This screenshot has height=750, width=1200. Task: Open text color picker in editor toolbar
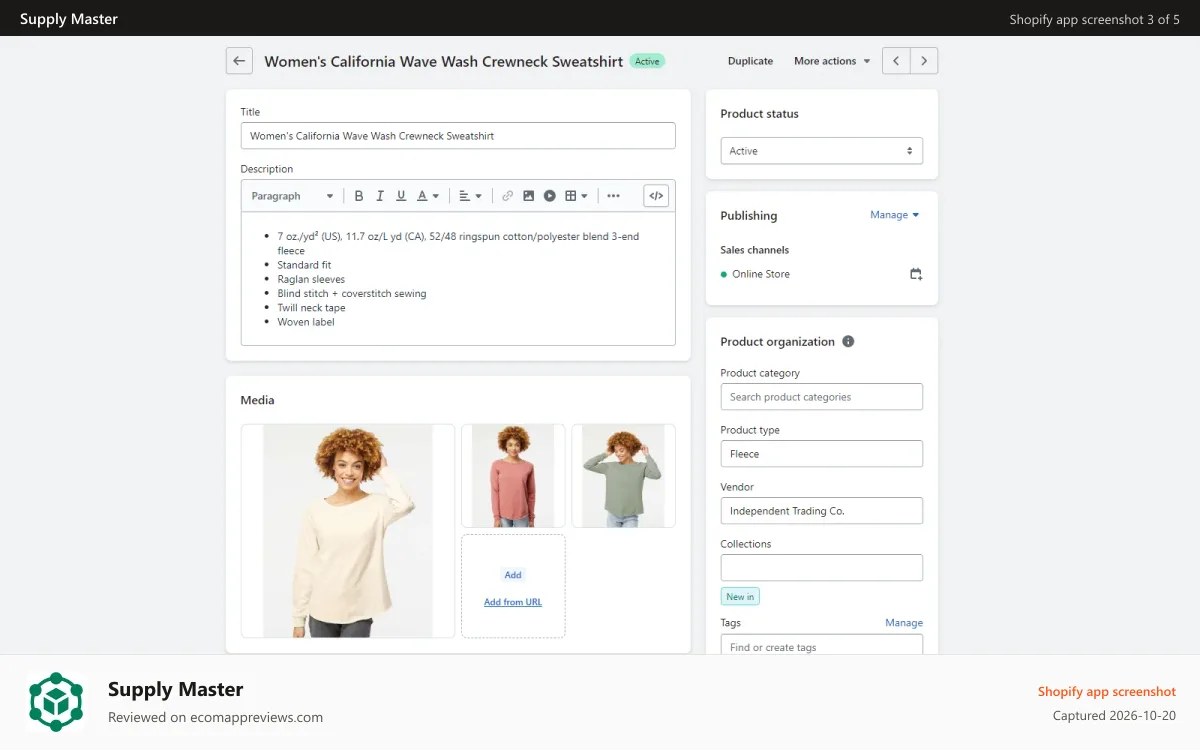click(428, 196)
